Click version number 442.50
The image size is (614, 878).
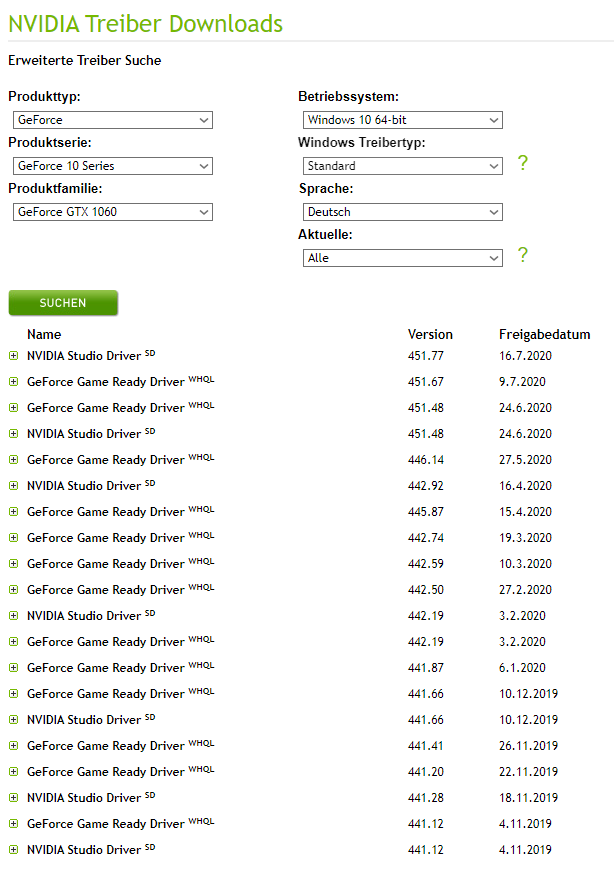point(425,590)
